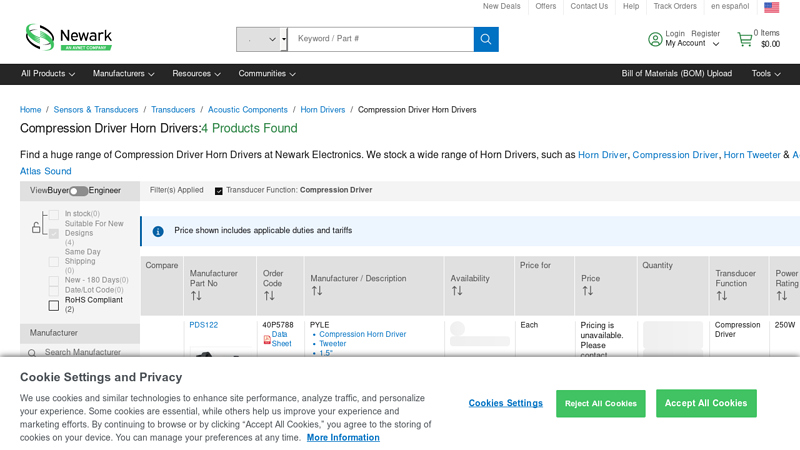Screen dimensions: 800x450
Task: Open the Atlas Sound link
Action: coord(45,171)
